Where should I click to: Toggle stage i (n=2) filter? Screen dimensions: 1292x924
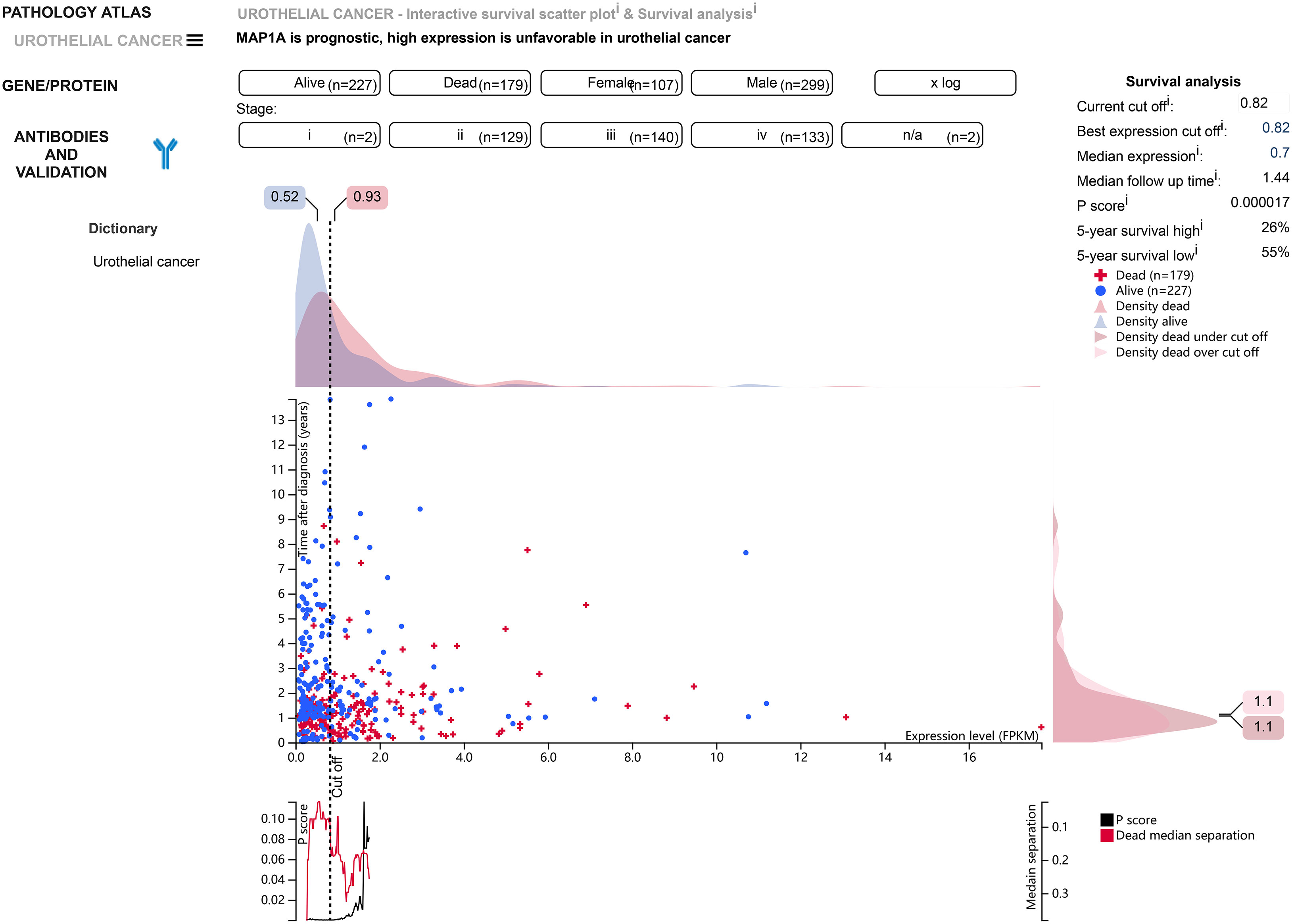(309, 135)
